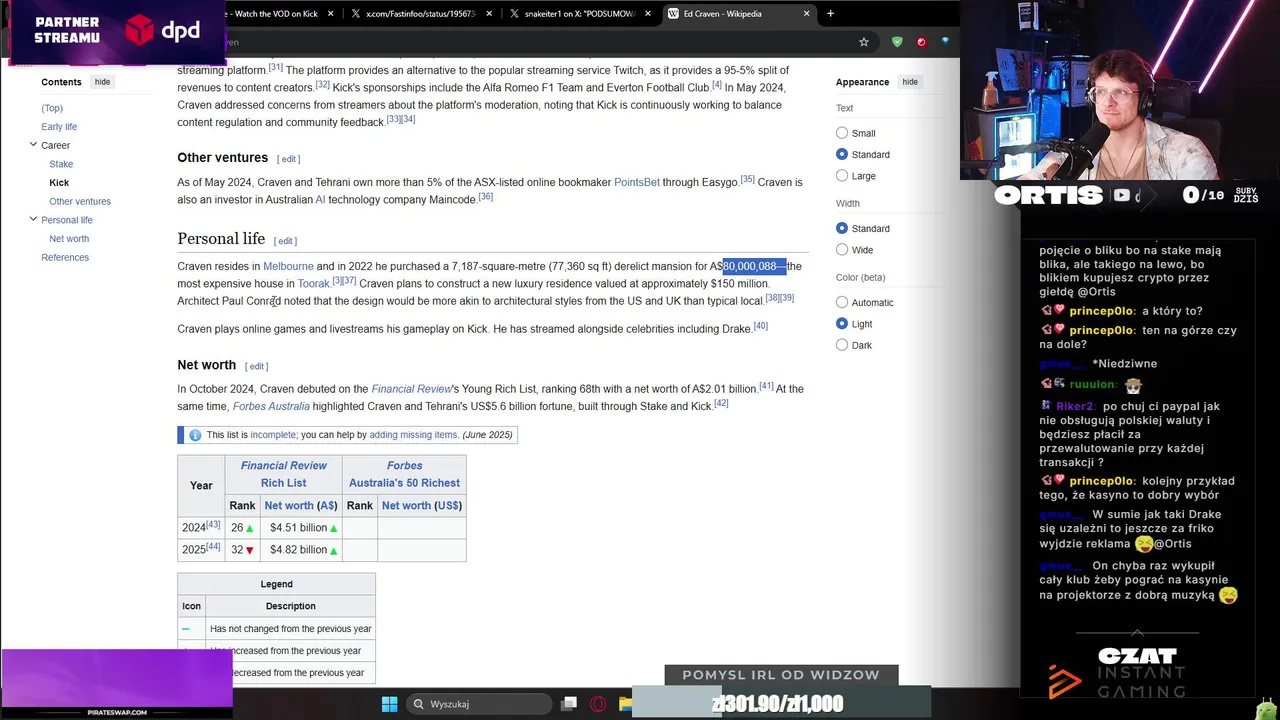
Task: Open the Financial Review link in paragraph
Action: 411,389
